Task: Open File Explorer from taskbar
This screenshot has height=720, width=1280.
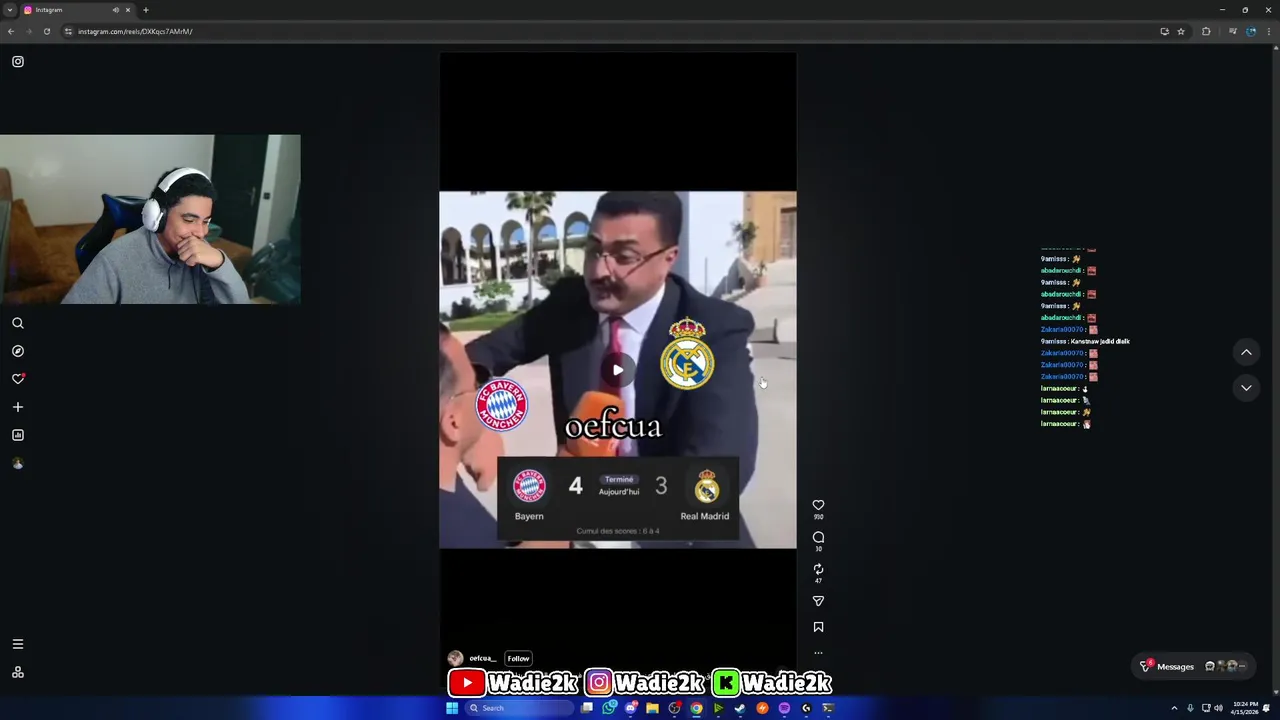Action: [652, 708]
